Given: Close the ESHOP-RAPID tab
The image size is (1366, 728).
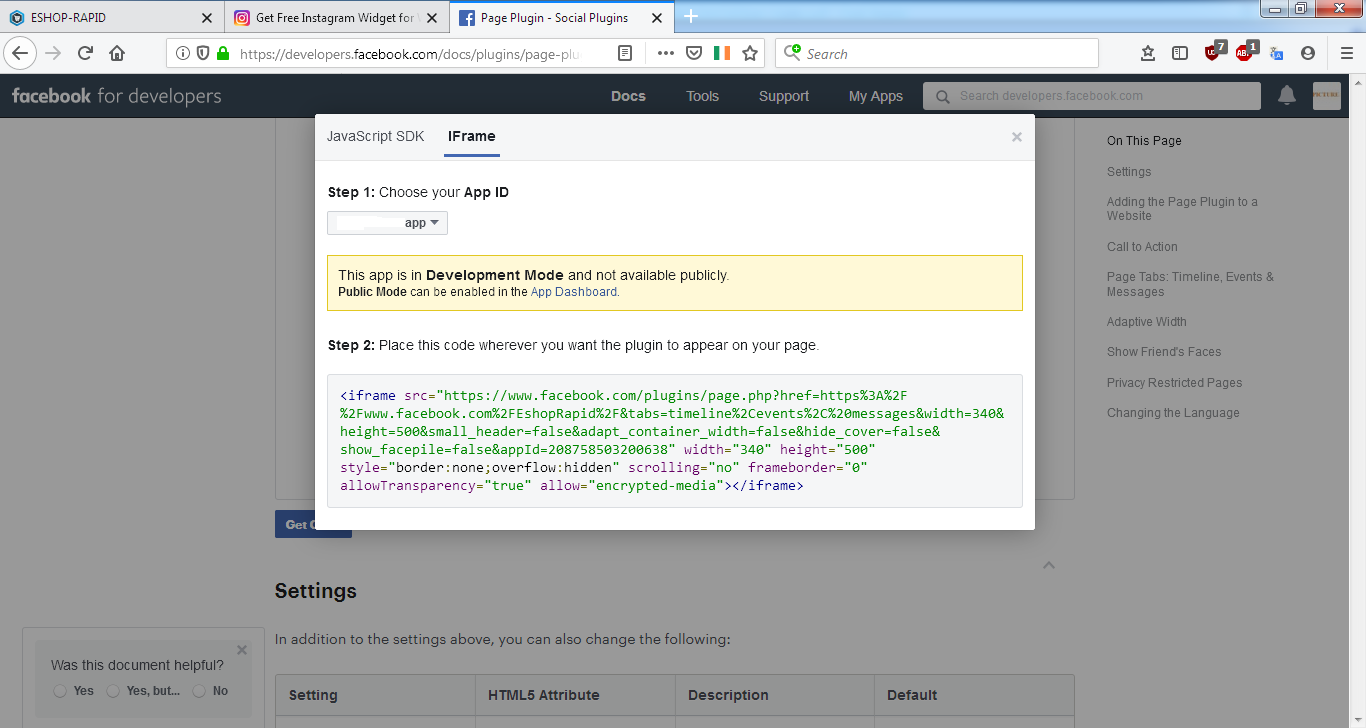Looking at the screenshot, I should [x=207, y=18].
